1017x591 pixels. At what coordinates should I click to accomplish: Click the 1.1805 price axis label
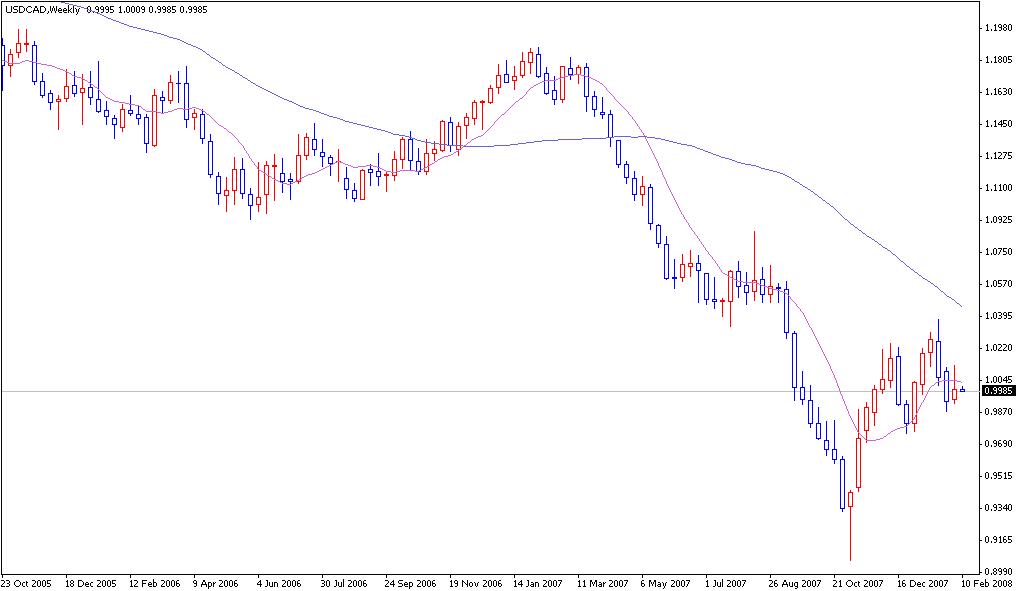(999, 60)
